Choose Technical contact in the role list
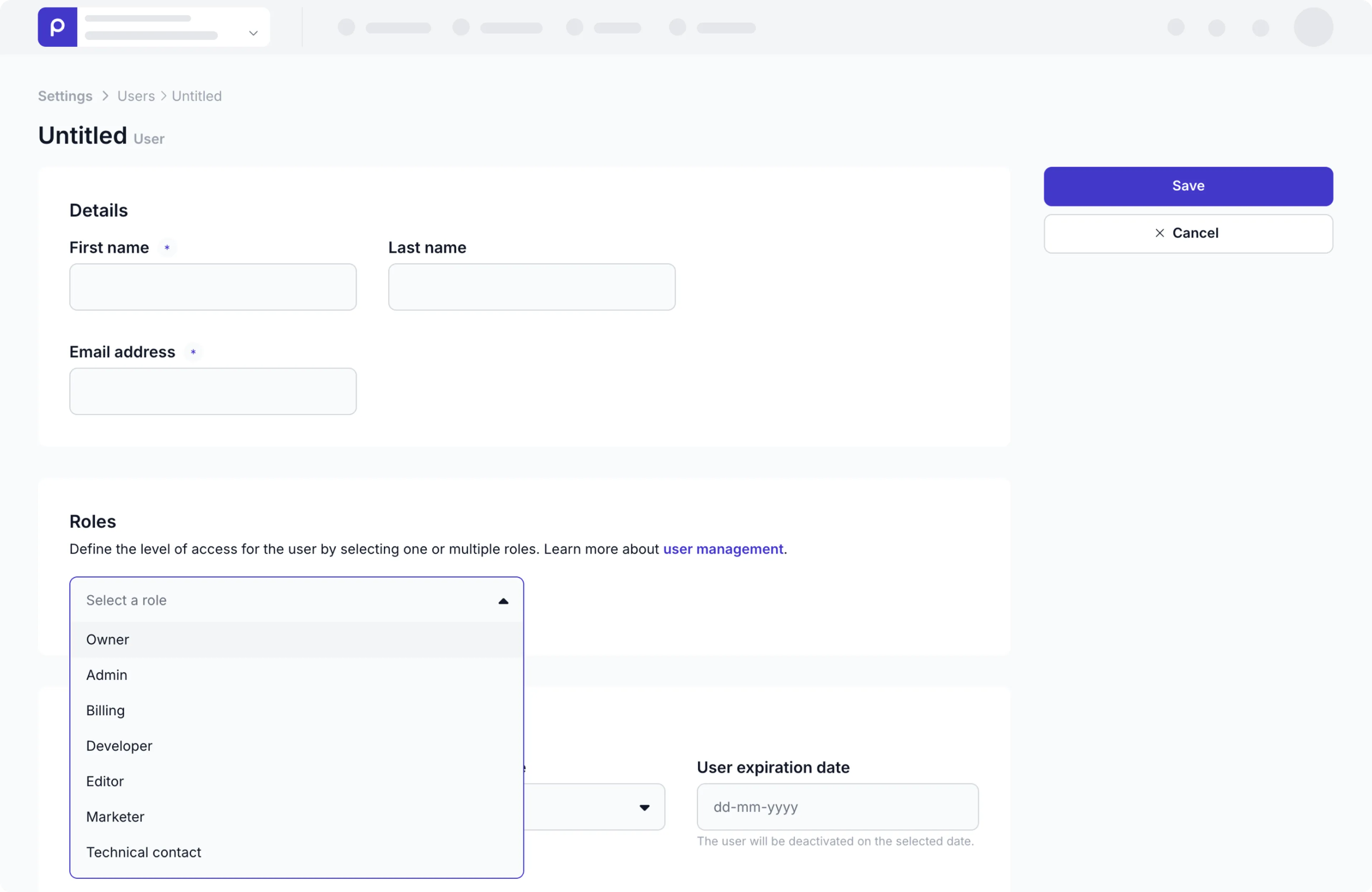This screenshot has width=1372, height=892. (144, 852)
